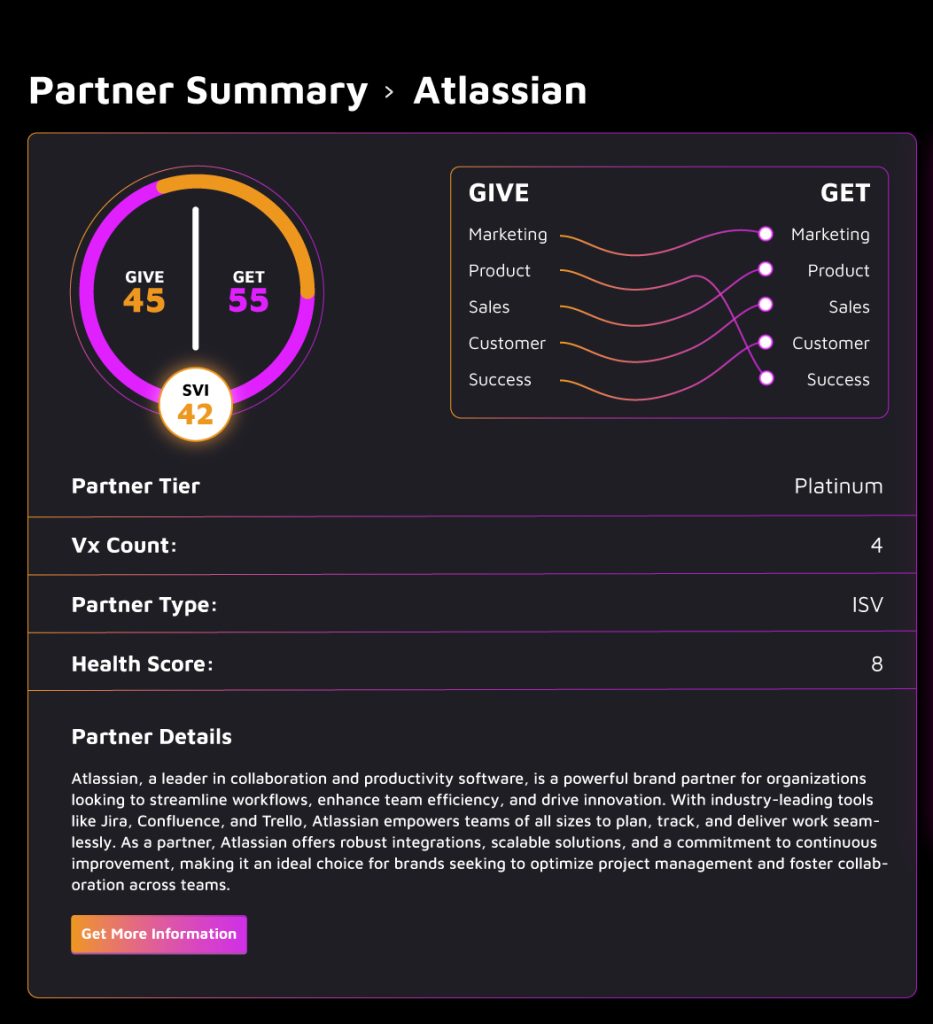Open the Partner Summary breadcrumb
The width and height of the screenshot is (933, 1024).
(x=198, y=91)
